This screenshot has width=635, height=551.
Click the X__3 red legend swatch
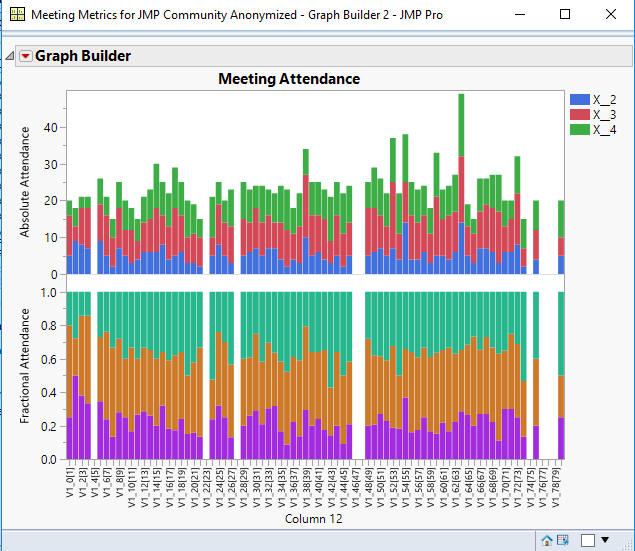pyautogui.click(x=579, y=114)
